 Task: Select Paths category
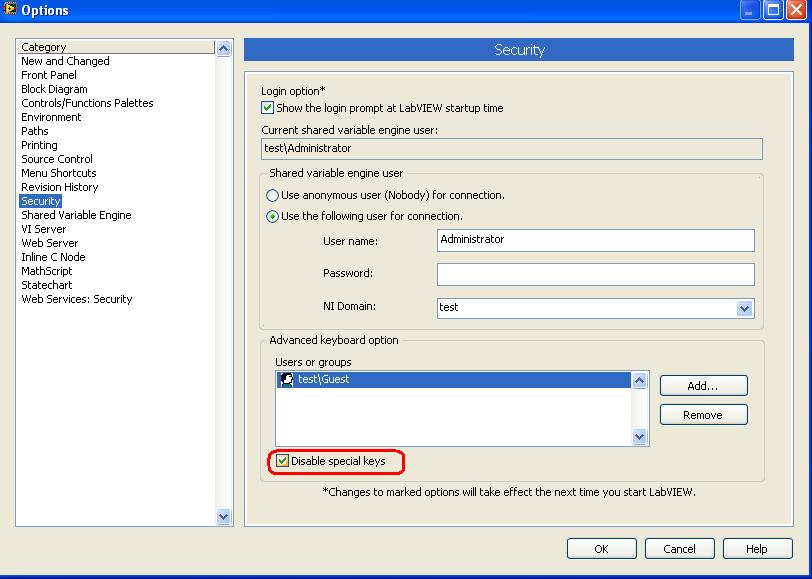(x=35, y=131)
